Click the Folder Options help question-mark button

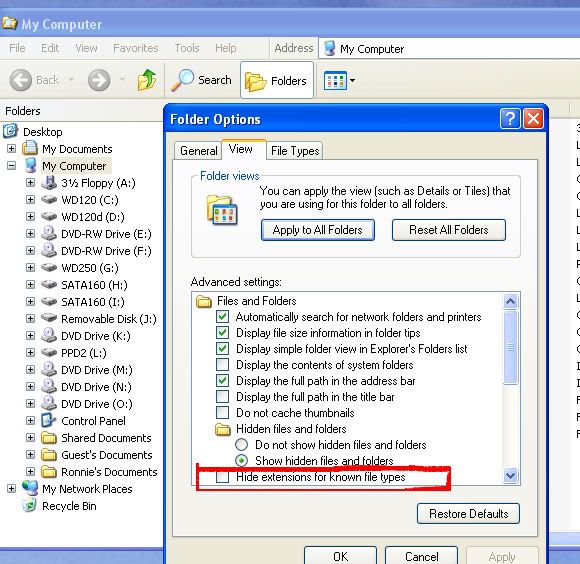(510, 119)
